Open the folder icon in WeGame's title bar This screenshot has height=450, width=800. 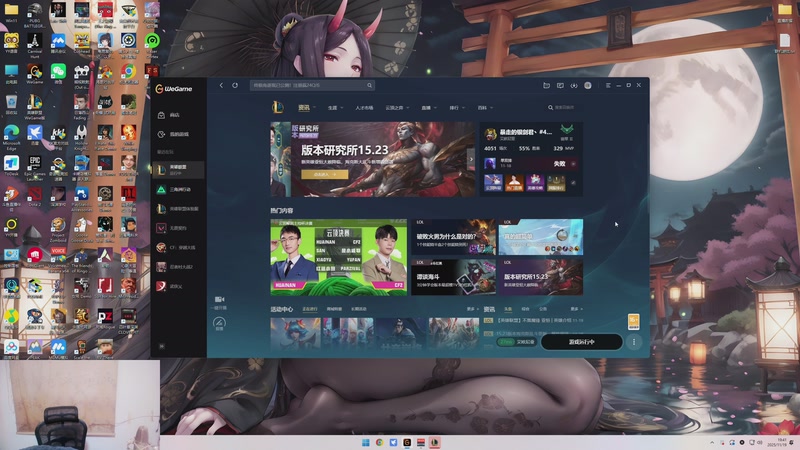click(546, 85)
